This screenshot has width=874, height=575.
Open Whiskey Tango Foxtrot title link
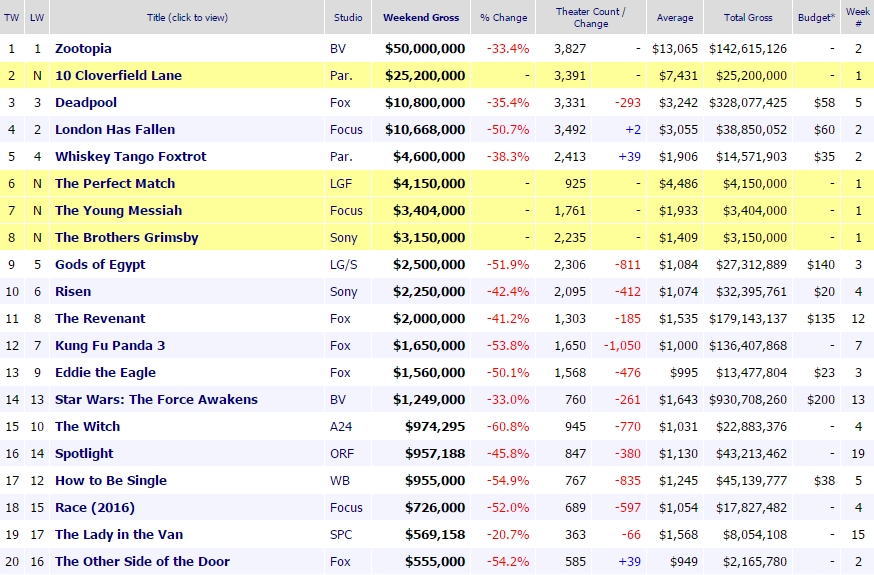130,157
